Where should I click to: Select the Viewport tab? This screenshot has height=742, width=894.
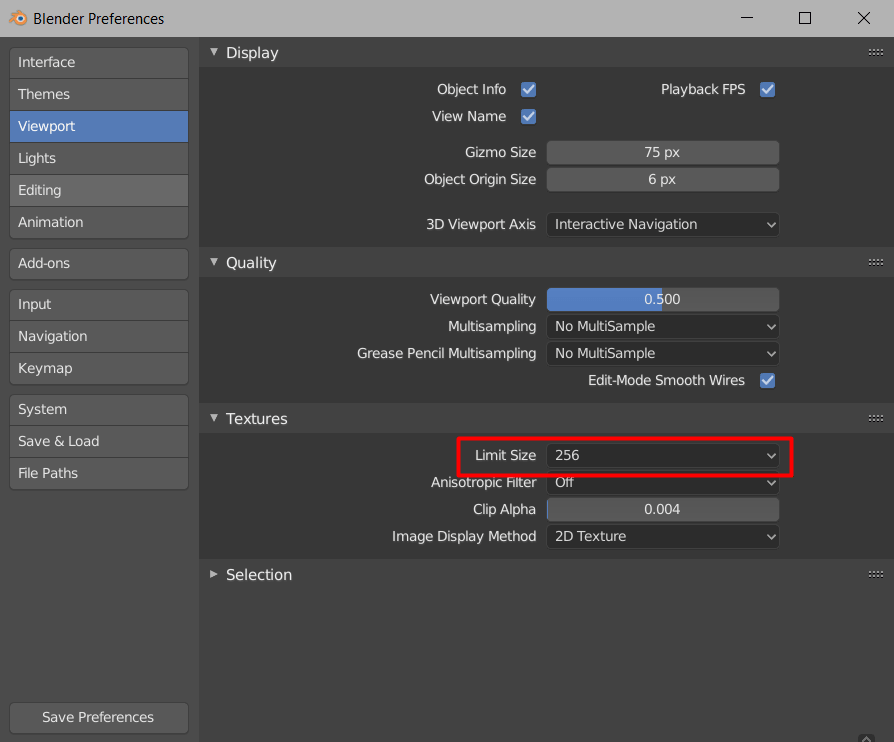pyautogui.click(x=99, y=126)
